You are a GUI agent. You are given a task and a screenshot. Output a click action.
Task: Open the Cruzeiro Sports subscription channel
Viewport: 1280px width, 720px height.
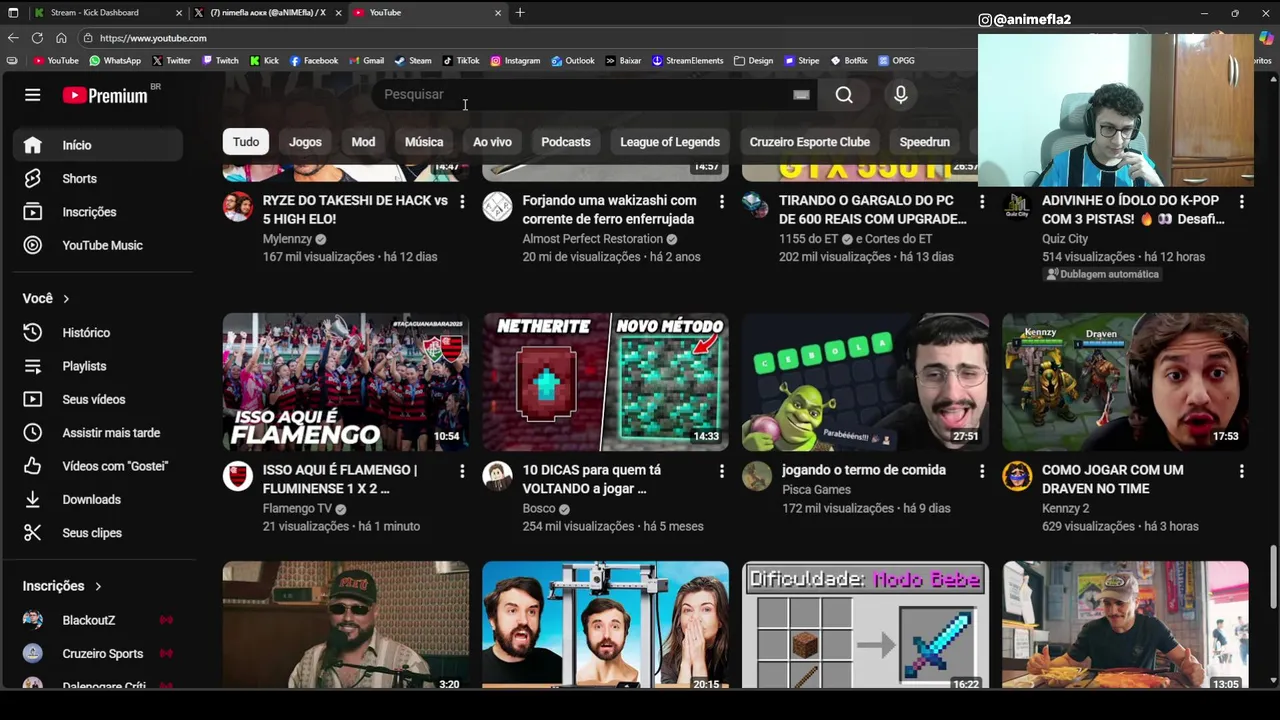coord(98,654)
